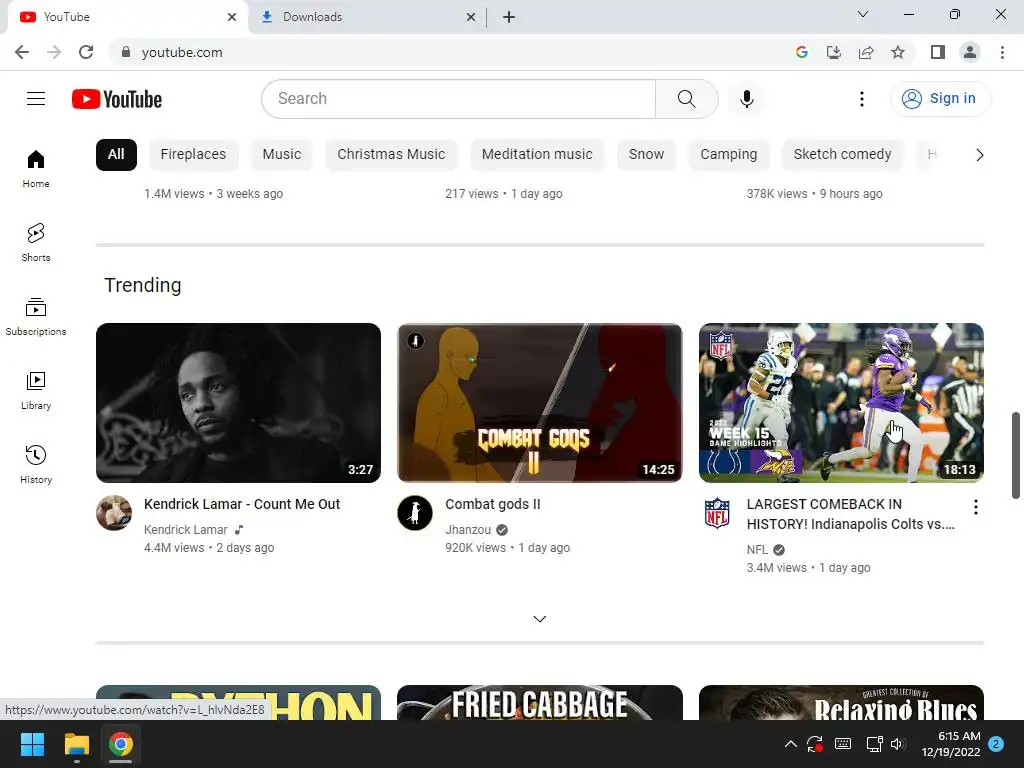Open Shorts from sidebar
The image size is (1024, 768).
pyautogui.click(x=36, y=242)
